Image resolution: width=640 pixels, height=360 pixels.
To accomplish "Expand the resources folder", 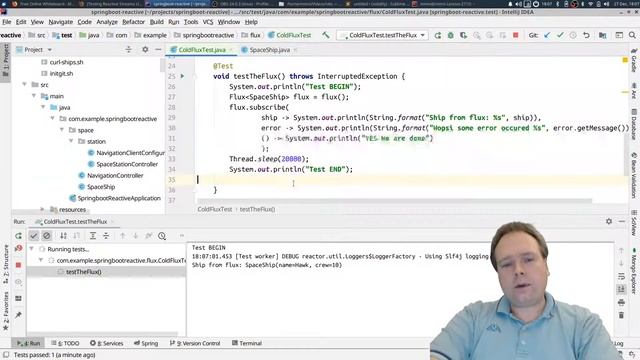I will (42, 209).
